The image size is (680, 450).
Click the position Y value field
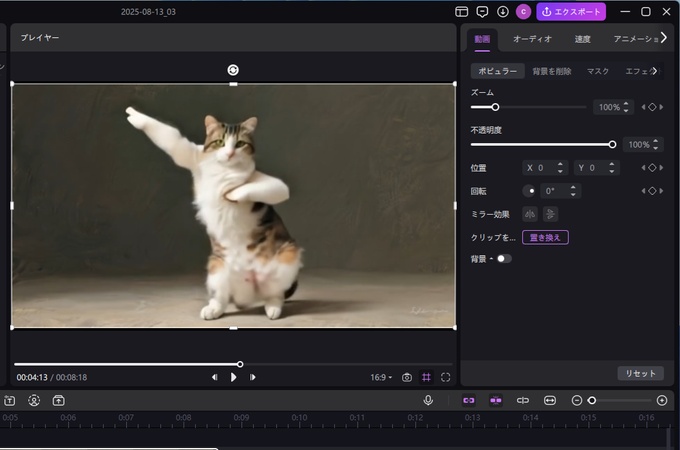point(591,168)
